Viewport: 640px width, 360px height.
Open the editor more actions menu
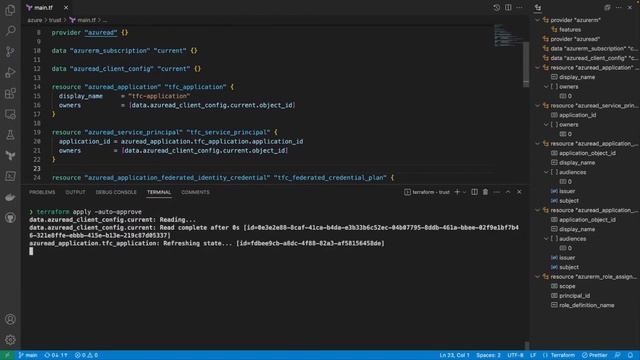519,7
